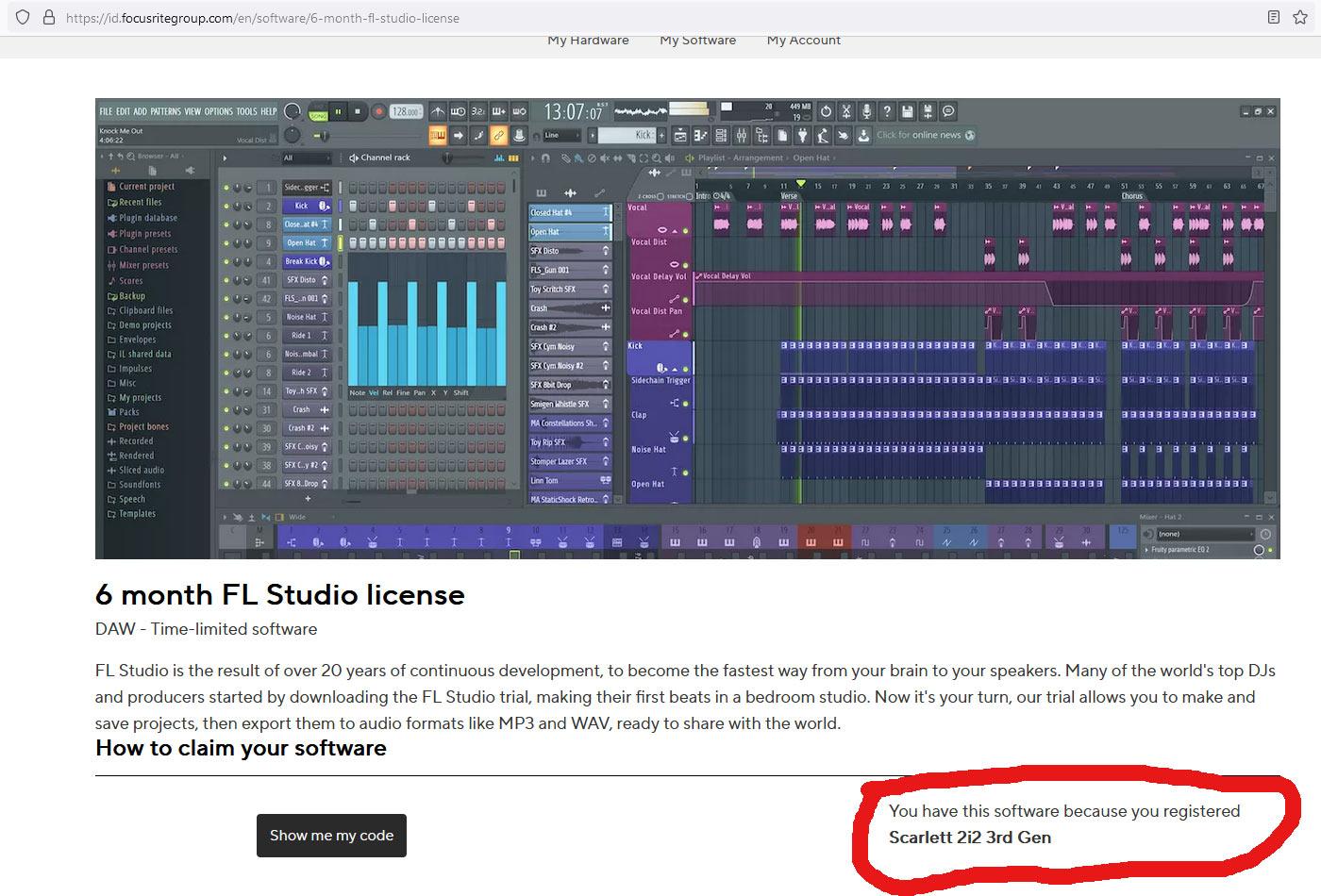The image size is (1321, 896).
Task: Click the plug icon in the toolbar
Action: [802, 136]
